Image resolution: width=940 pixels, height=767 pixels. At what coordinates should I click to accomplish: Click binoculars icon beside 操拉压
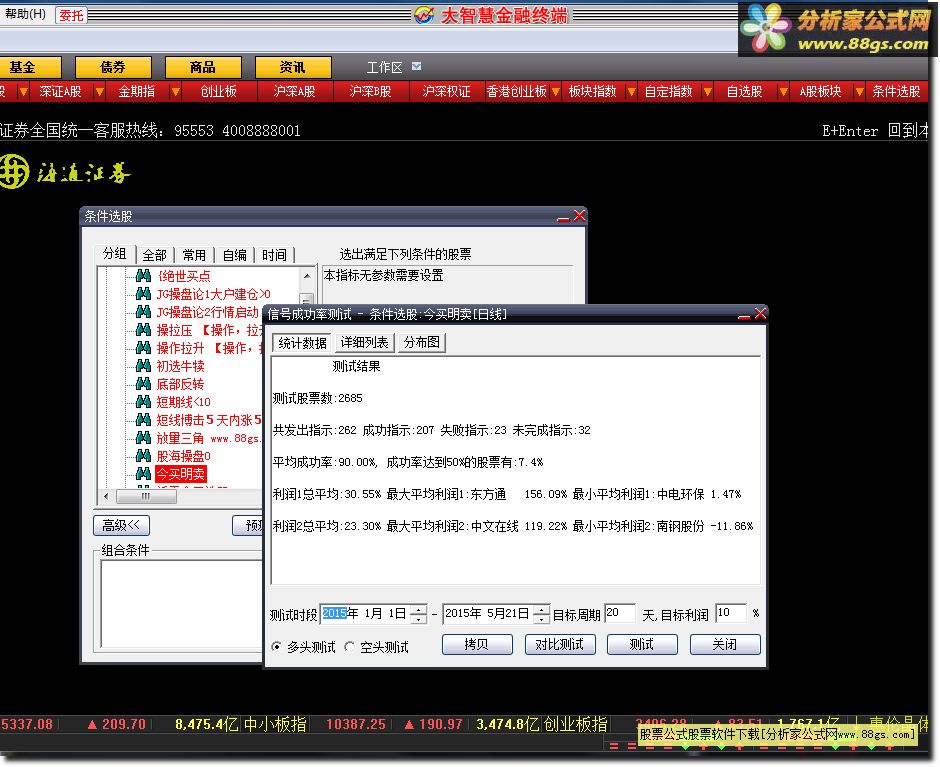tap(143, 330)
